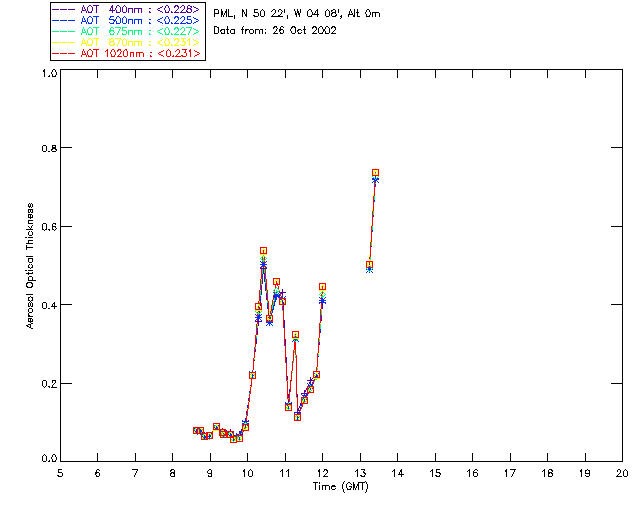Click the peak data point near 0.54 after 10 GMT

(263, 251)
